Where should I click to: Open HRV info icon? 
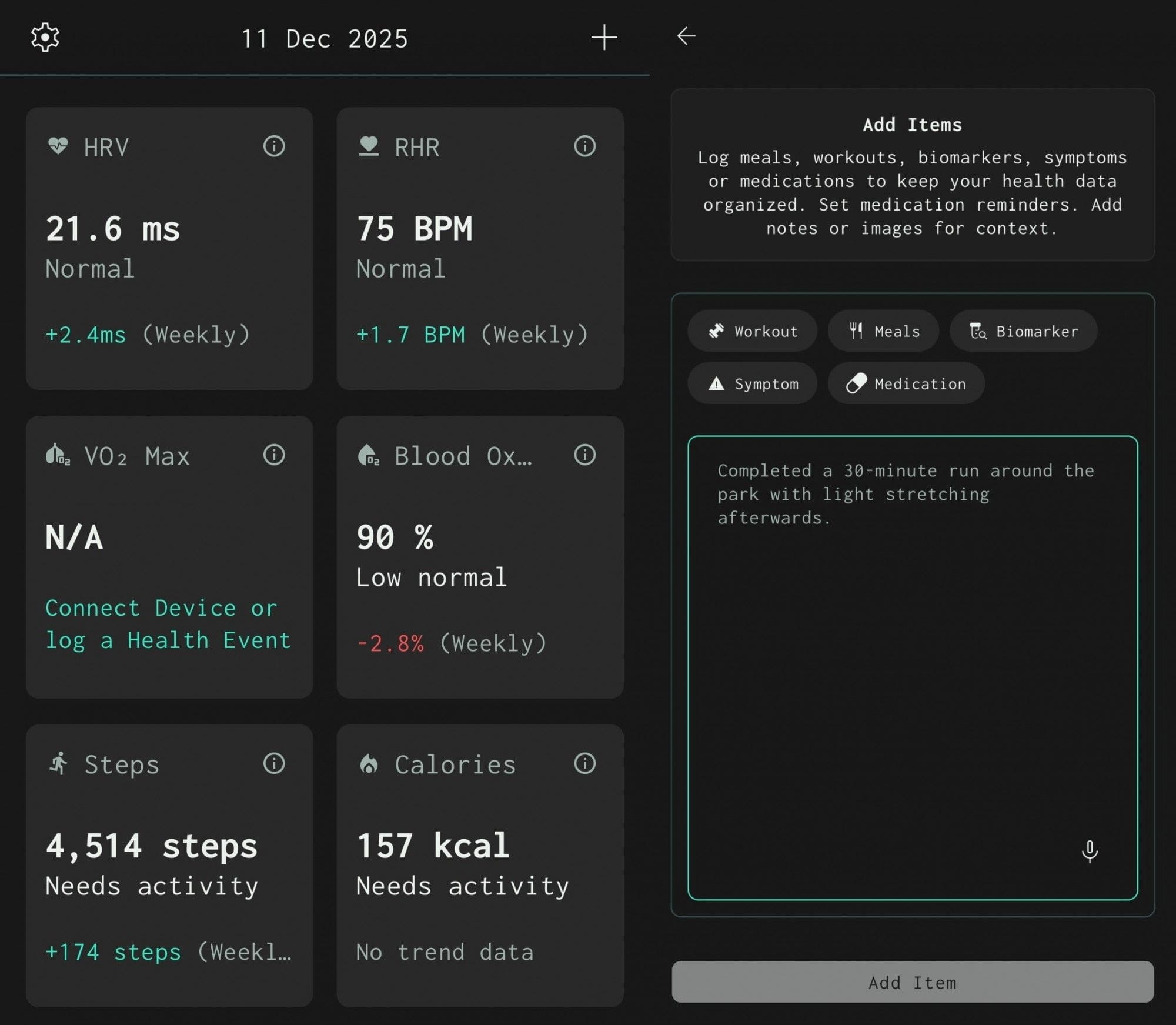274,146
